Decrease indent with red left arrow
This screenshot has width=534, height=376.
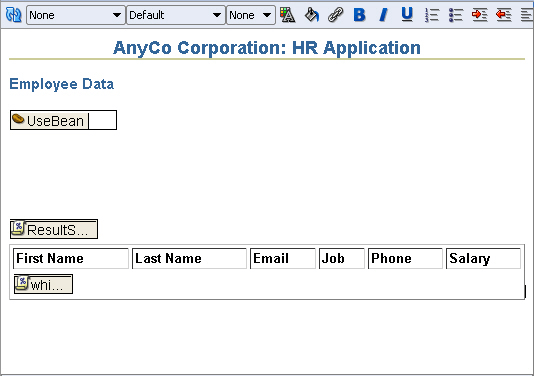[504, 15]
